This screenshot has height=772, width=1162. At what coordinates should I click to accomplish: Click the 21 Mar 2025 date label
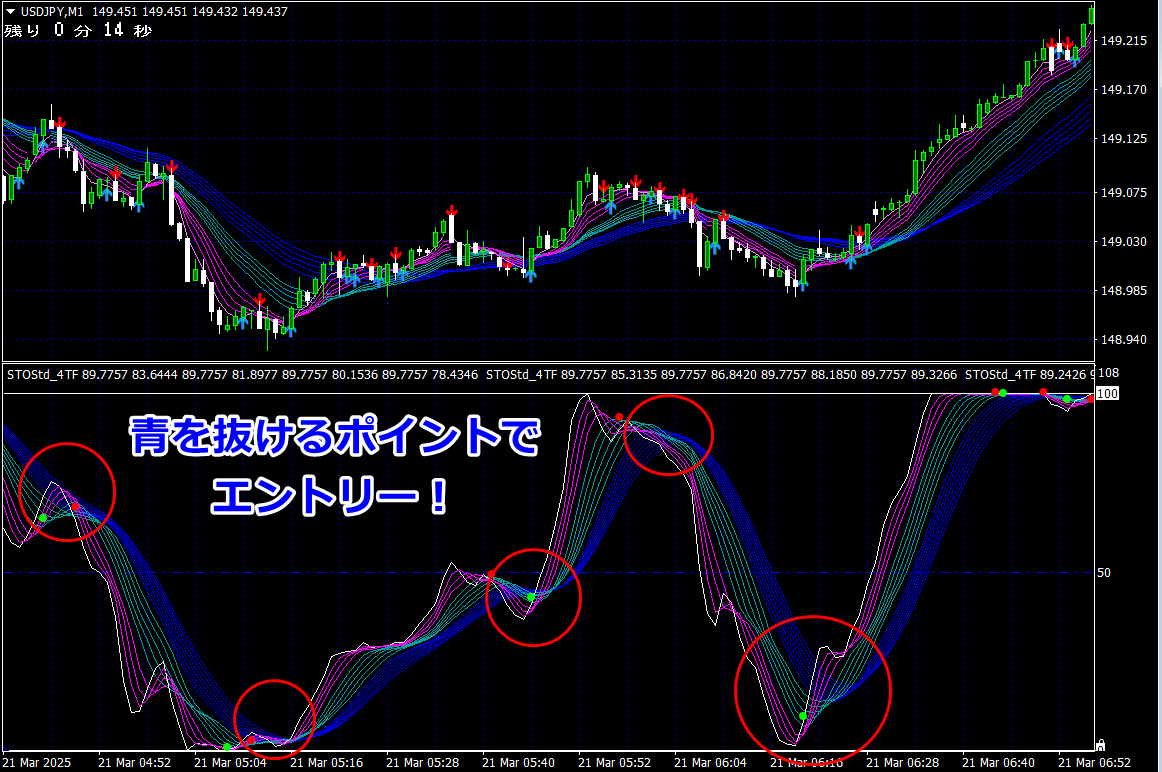click(x=37, y=762)
